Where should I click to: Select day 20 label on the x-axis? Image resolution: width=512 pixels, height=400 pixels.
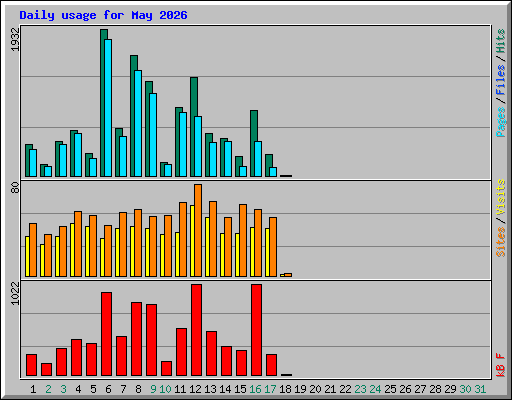point(315,389)
